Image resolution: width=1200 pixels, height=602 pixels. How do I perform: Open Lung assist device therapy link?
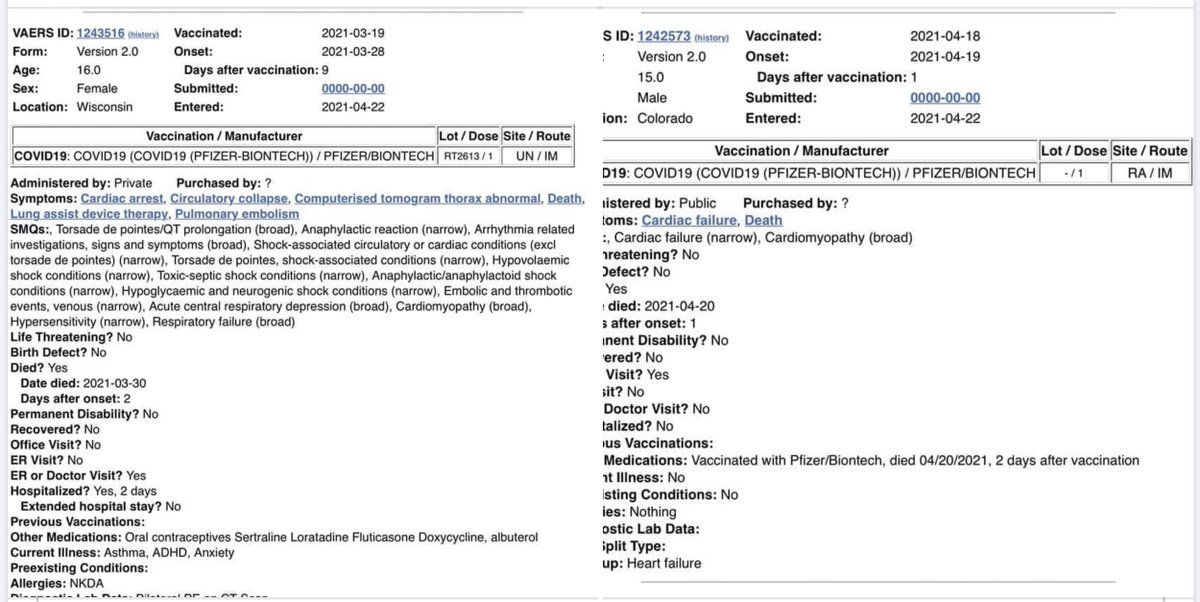(x=88, y=214)
